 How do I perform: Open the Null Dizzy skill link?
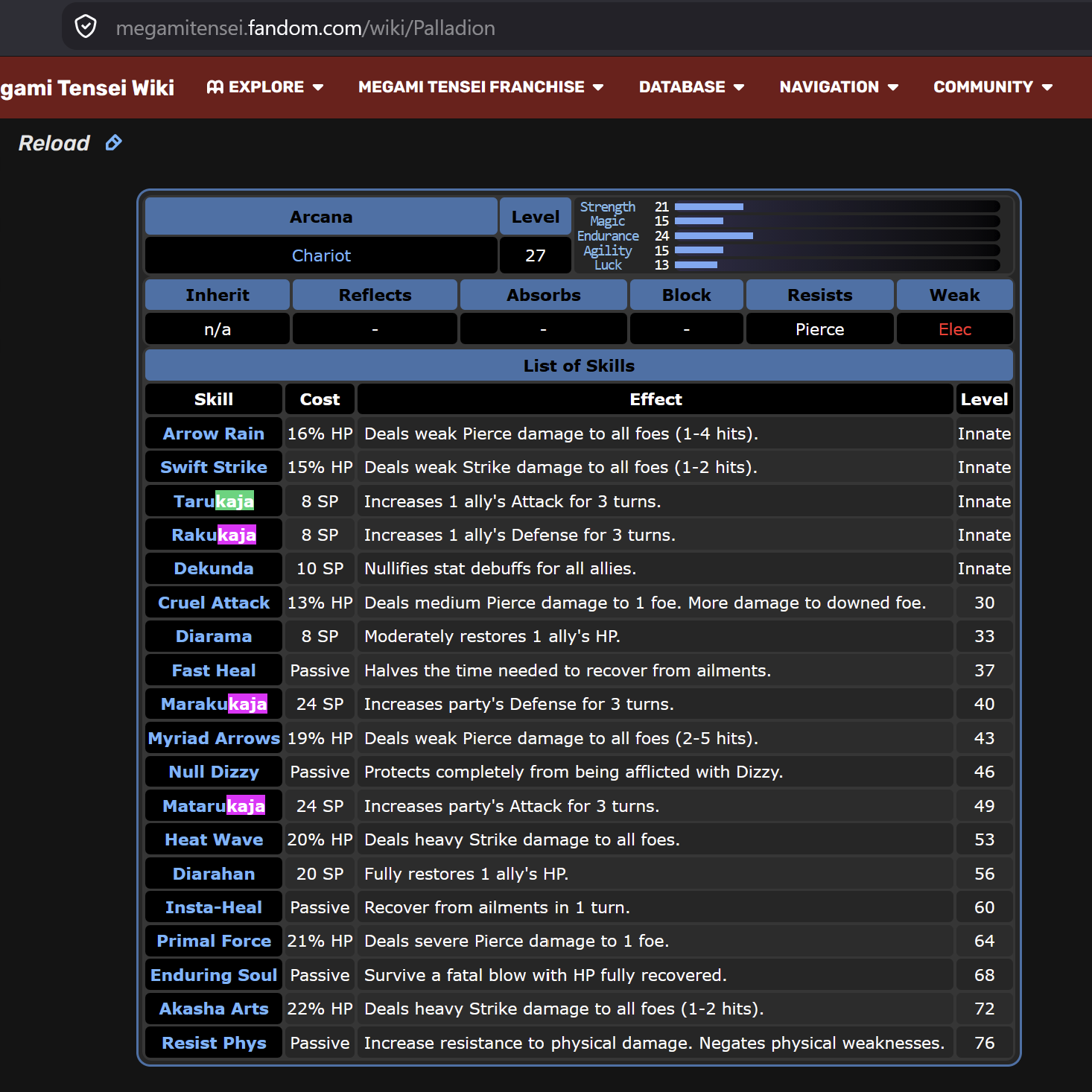click(x=214, y=772)
